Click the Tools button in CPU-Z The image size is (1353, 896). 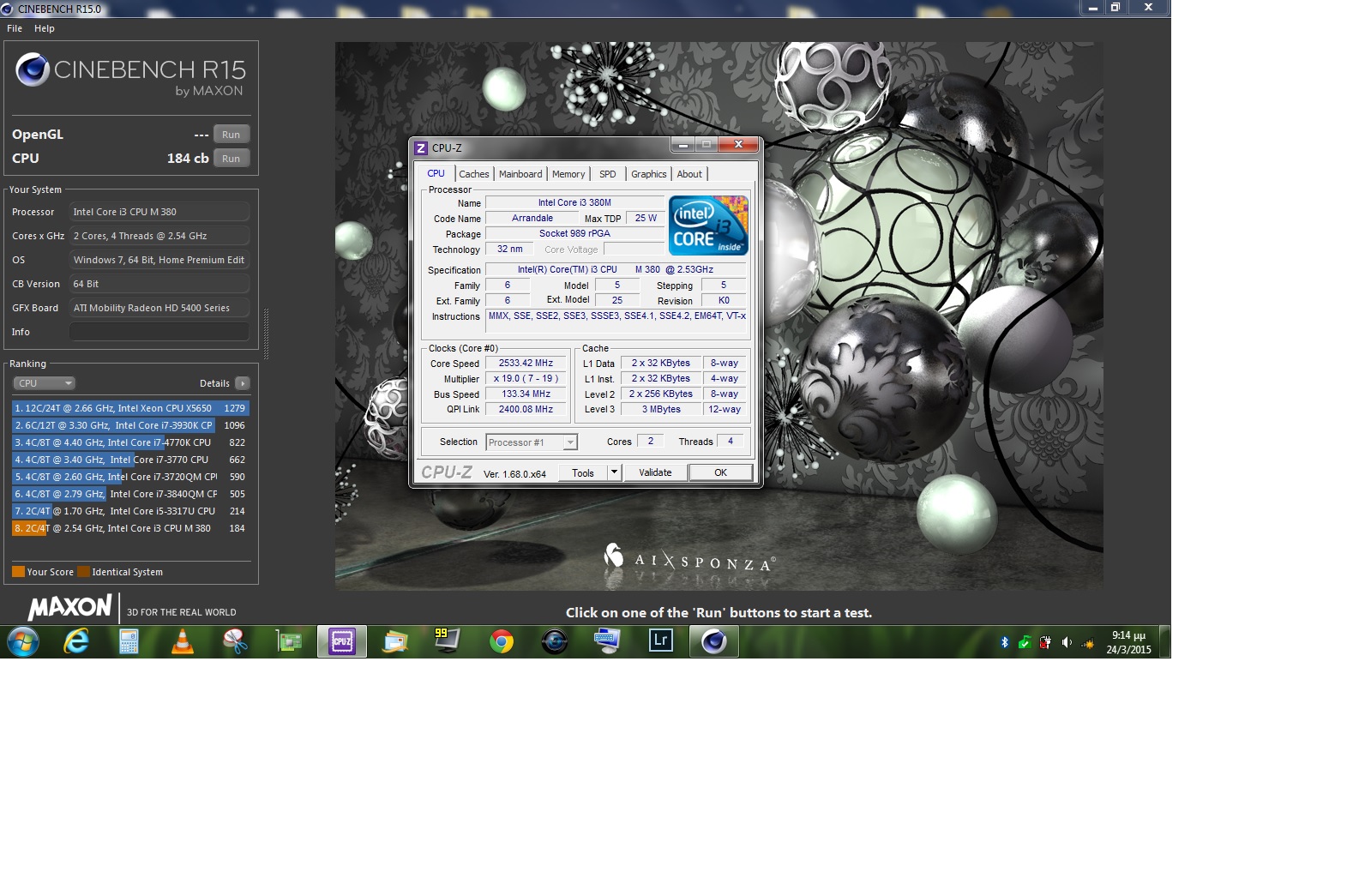[x=583, y=472]
